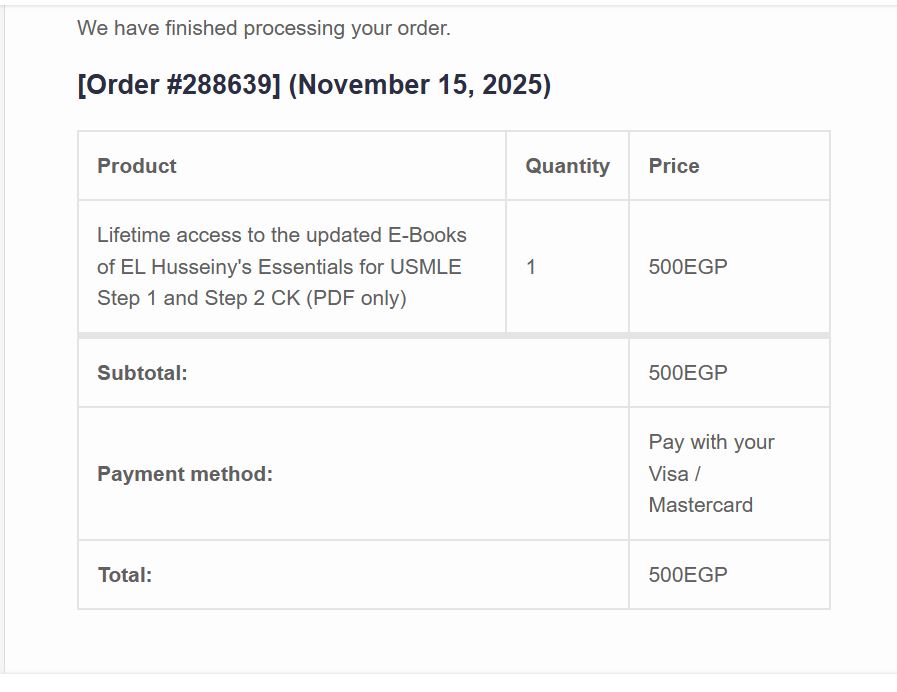This screenshot has height=692, width=897.
Task: Click the 'finished processing your order' message
Action: point(264,28)
